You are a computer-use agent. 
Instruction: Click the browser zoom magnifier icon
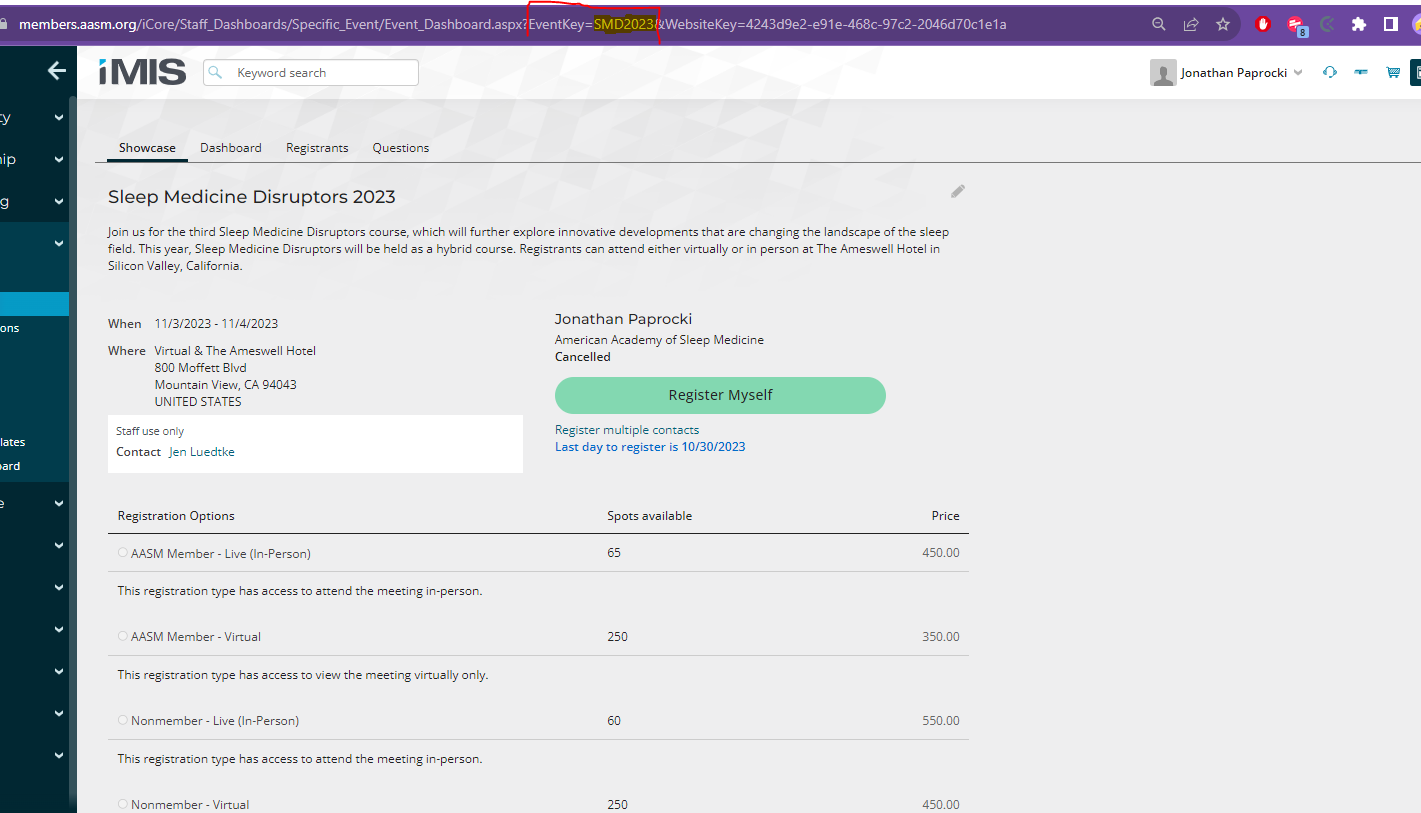click(x=1159, y=24)
